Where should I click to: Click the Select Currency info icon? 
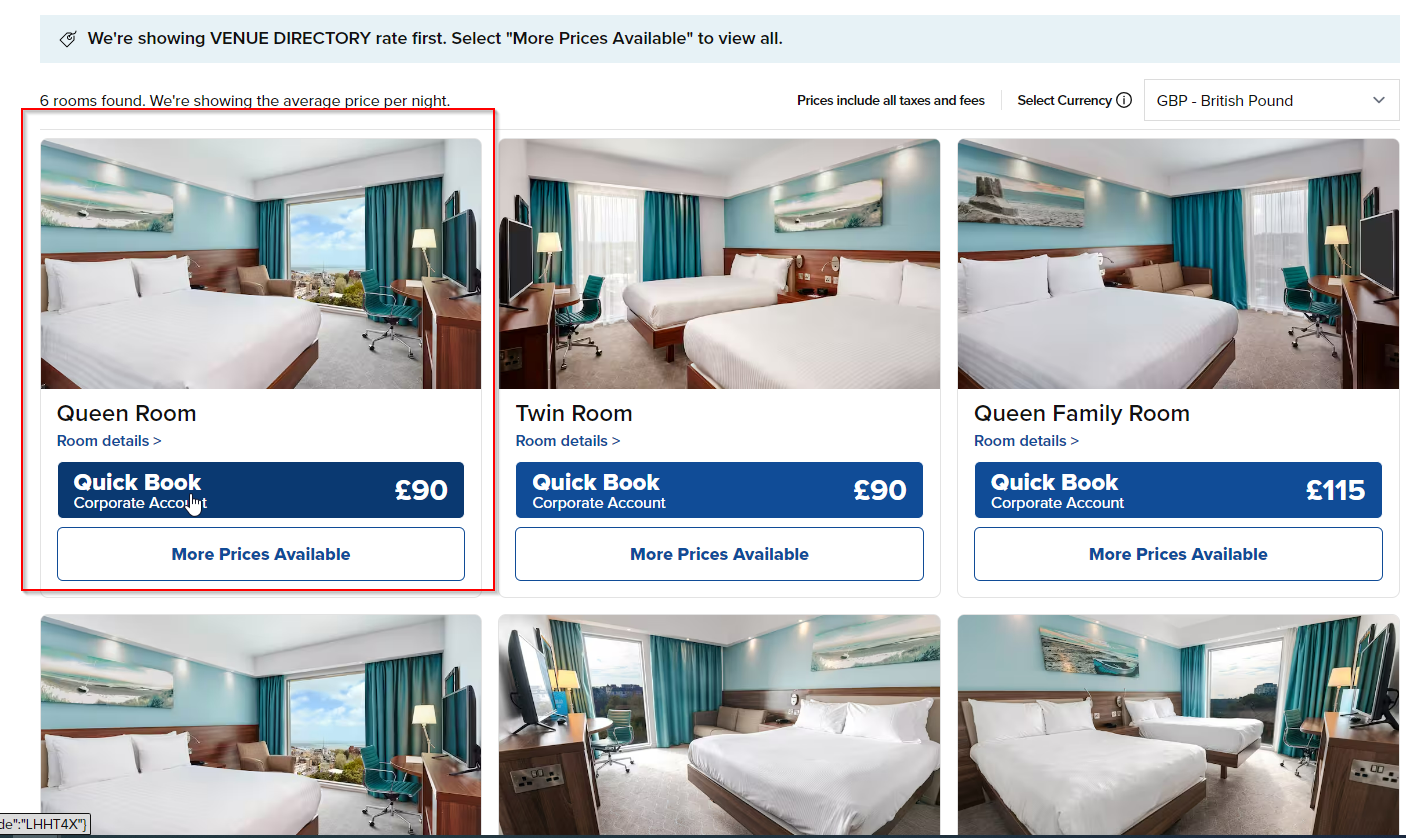(x=1124, y=100)
